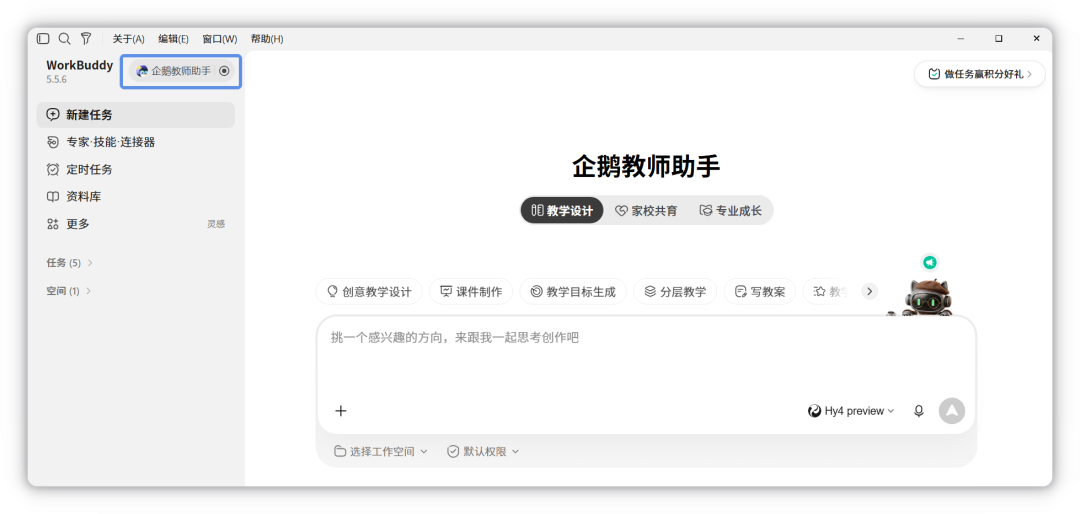Open 专家·技能·连接器 in the sidebar
This screenshot has height=514, width=1080.
(x=136, y=142)
